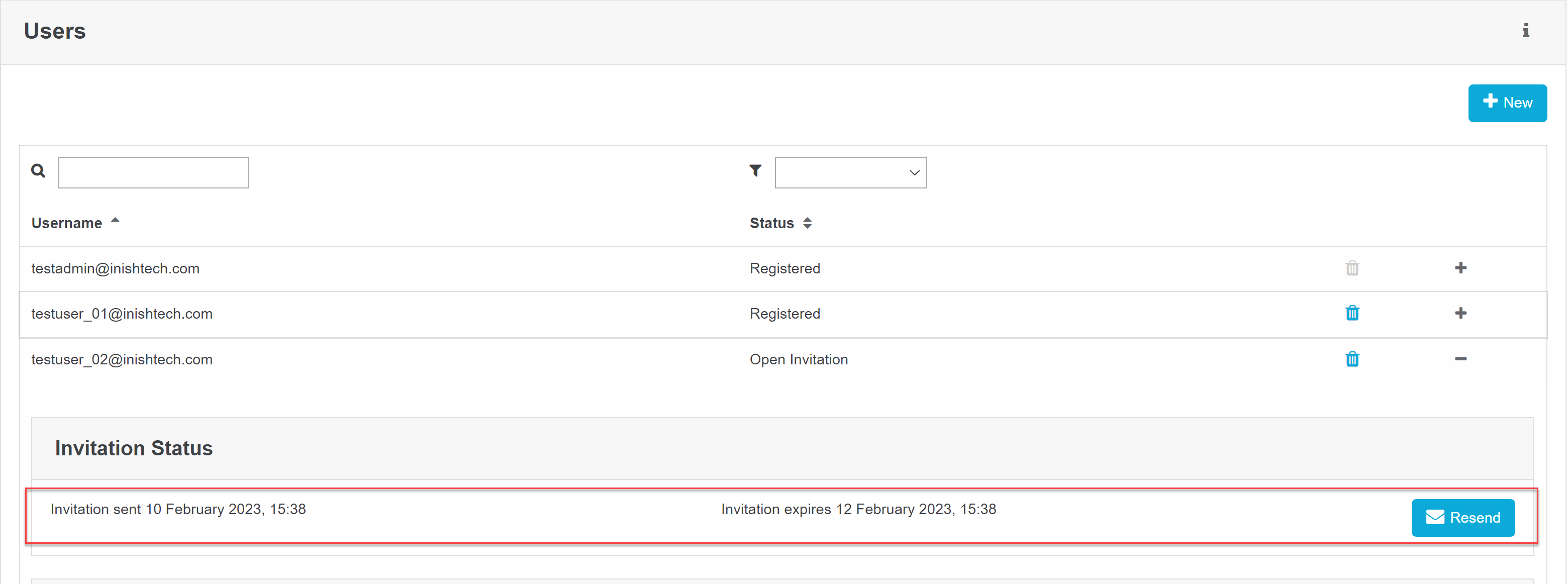Screen dimensions: 1568x584
Task: Collapse the testuser_02 invitation details
Action: (x=1461, y=359)
